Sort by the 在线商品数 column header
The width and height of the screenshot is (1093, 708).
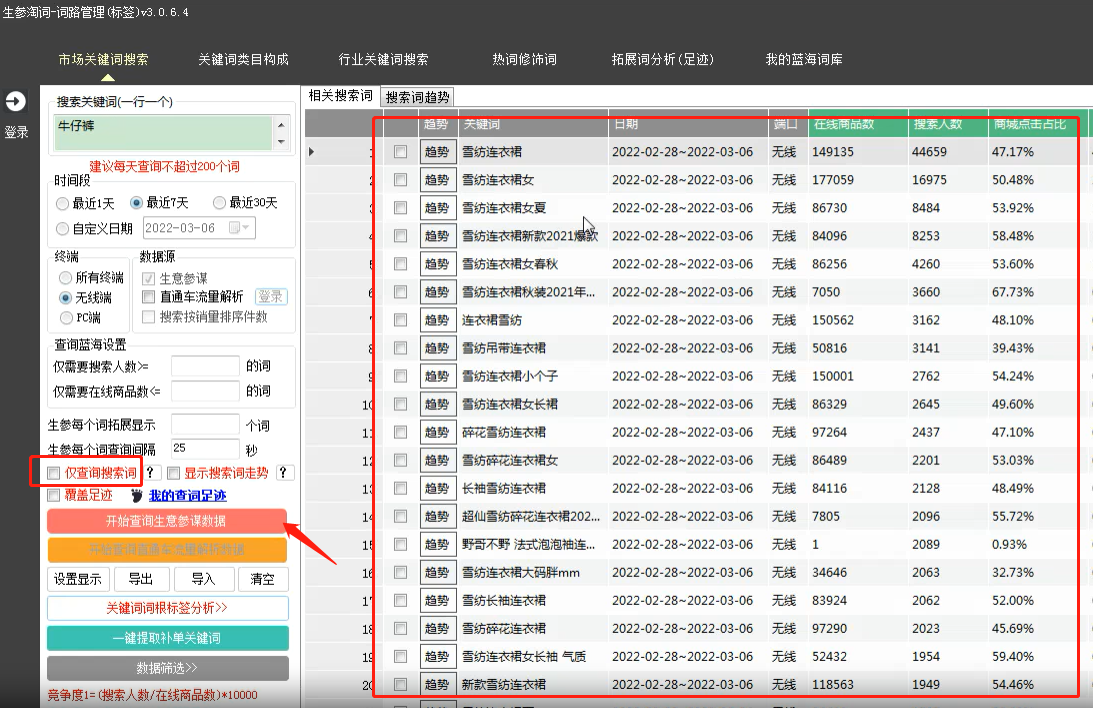[x=858, y=124]
